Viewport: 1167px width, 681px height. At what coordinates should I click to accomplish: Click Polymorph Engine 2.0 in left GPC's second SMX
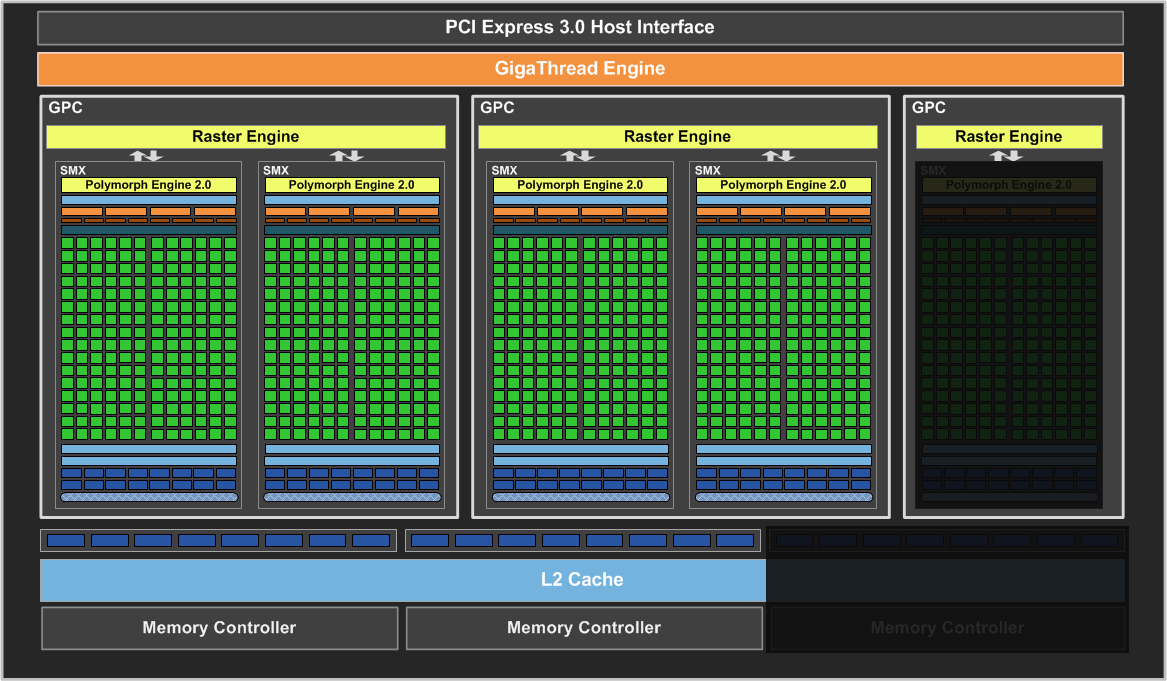coord(351,185)
